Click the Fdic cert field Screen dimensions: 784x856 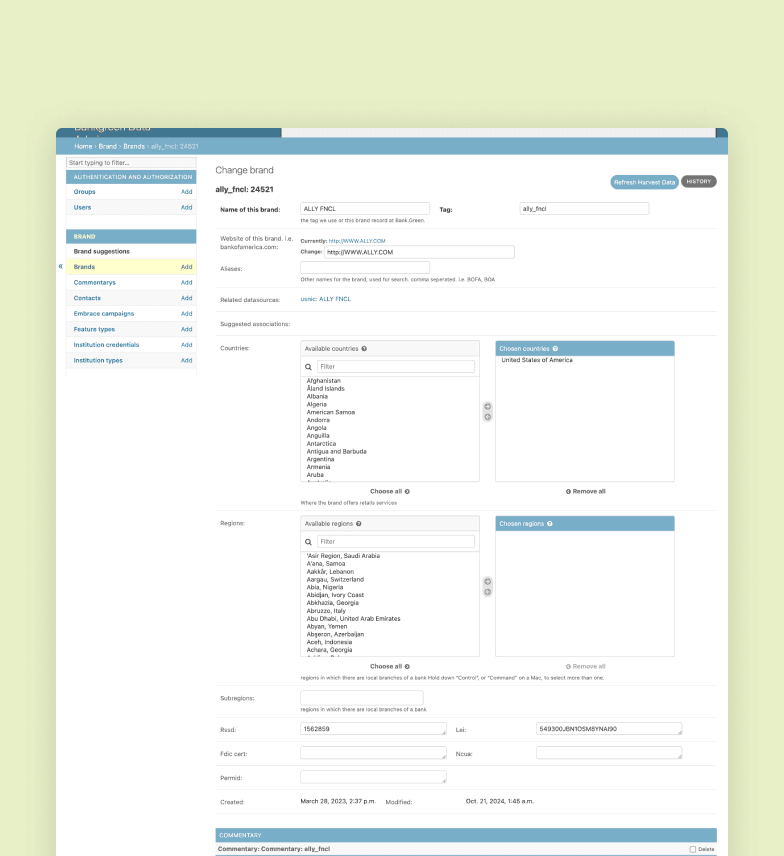pos(373,753)
